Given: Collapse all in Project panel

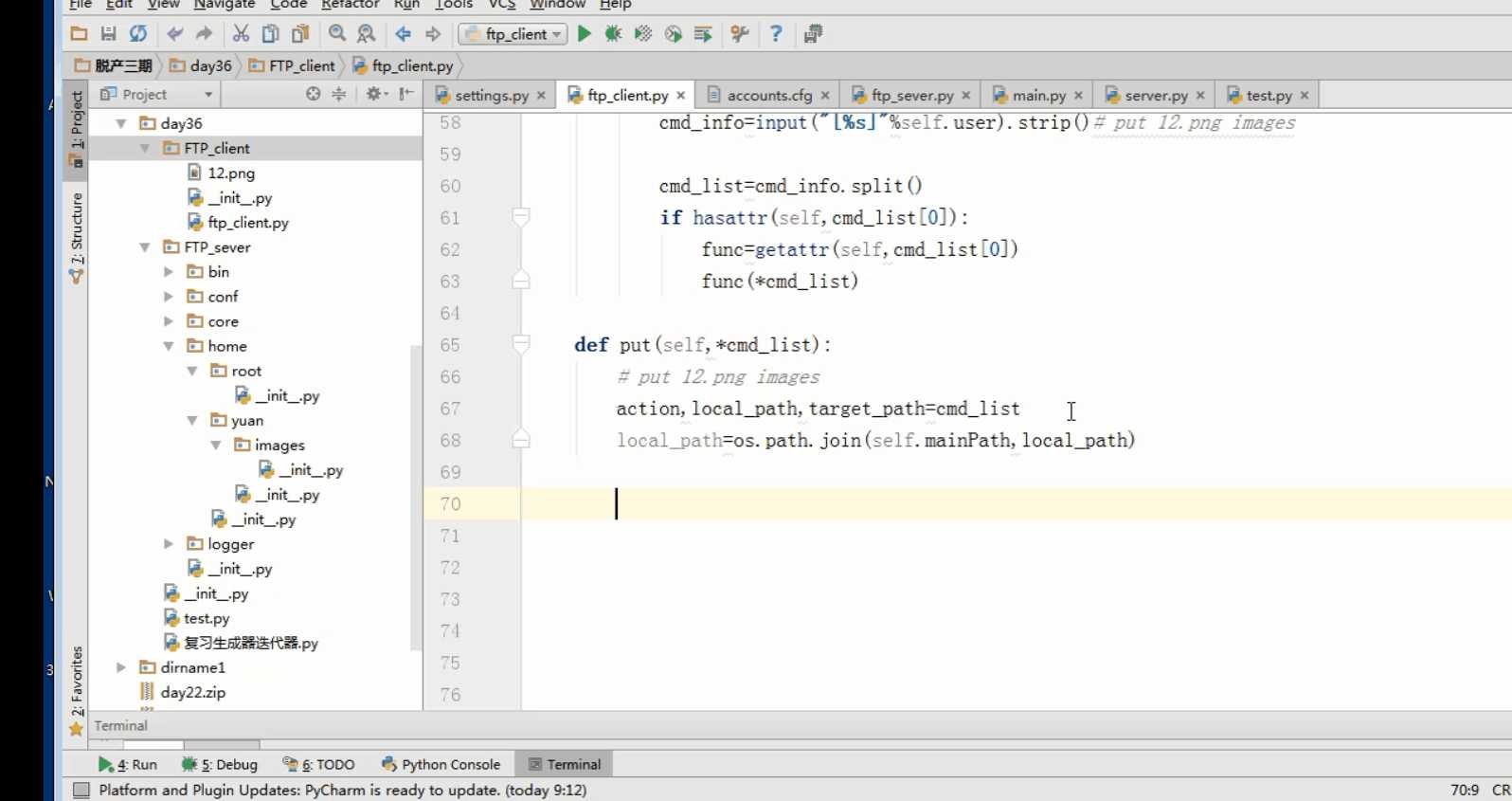Looking at the screenshot, I should pos(339,94).
